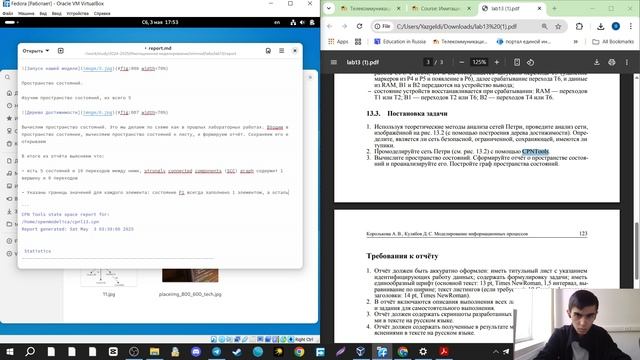
Task: Open the портал единой bookmark
Action: pos(524,41)
